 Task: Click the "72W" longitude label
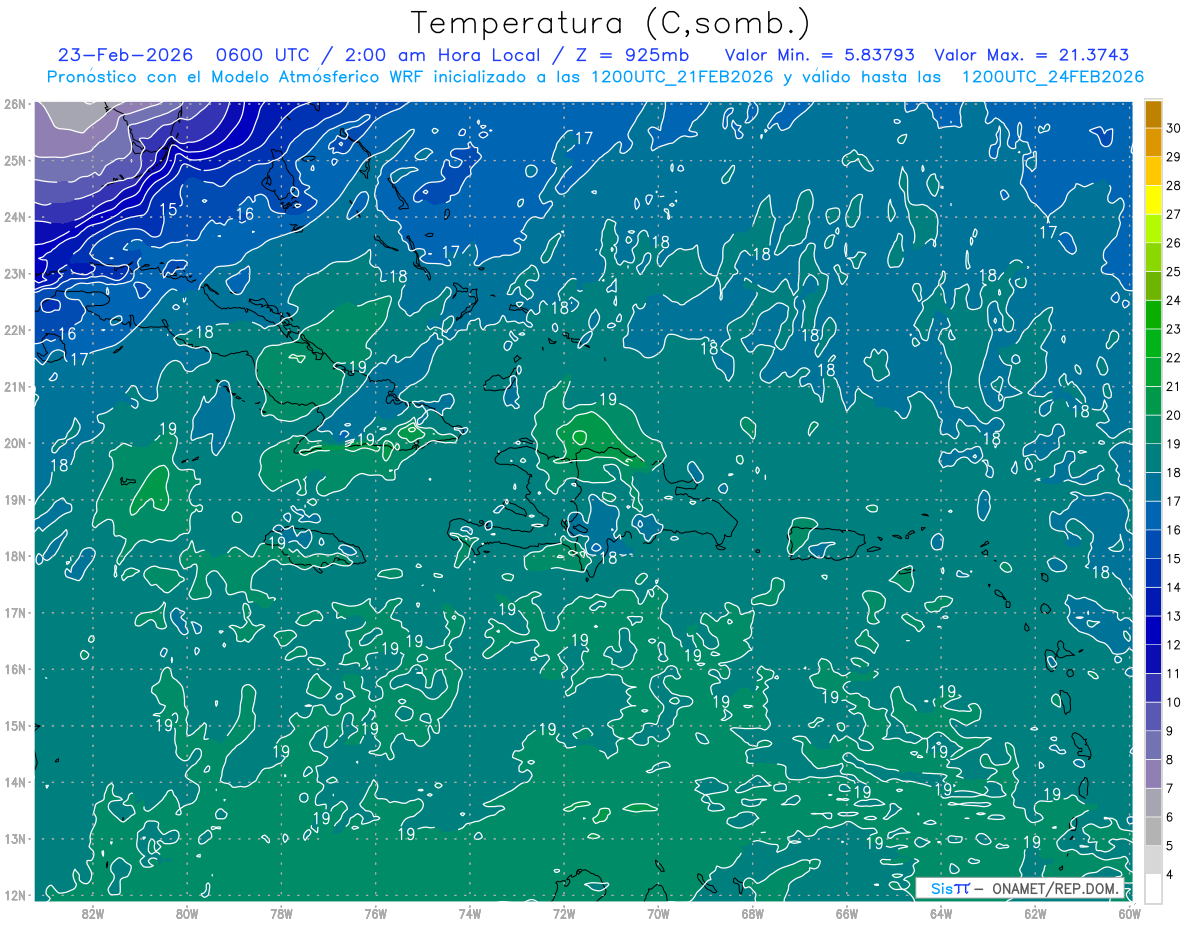click(x=564, y=913)
